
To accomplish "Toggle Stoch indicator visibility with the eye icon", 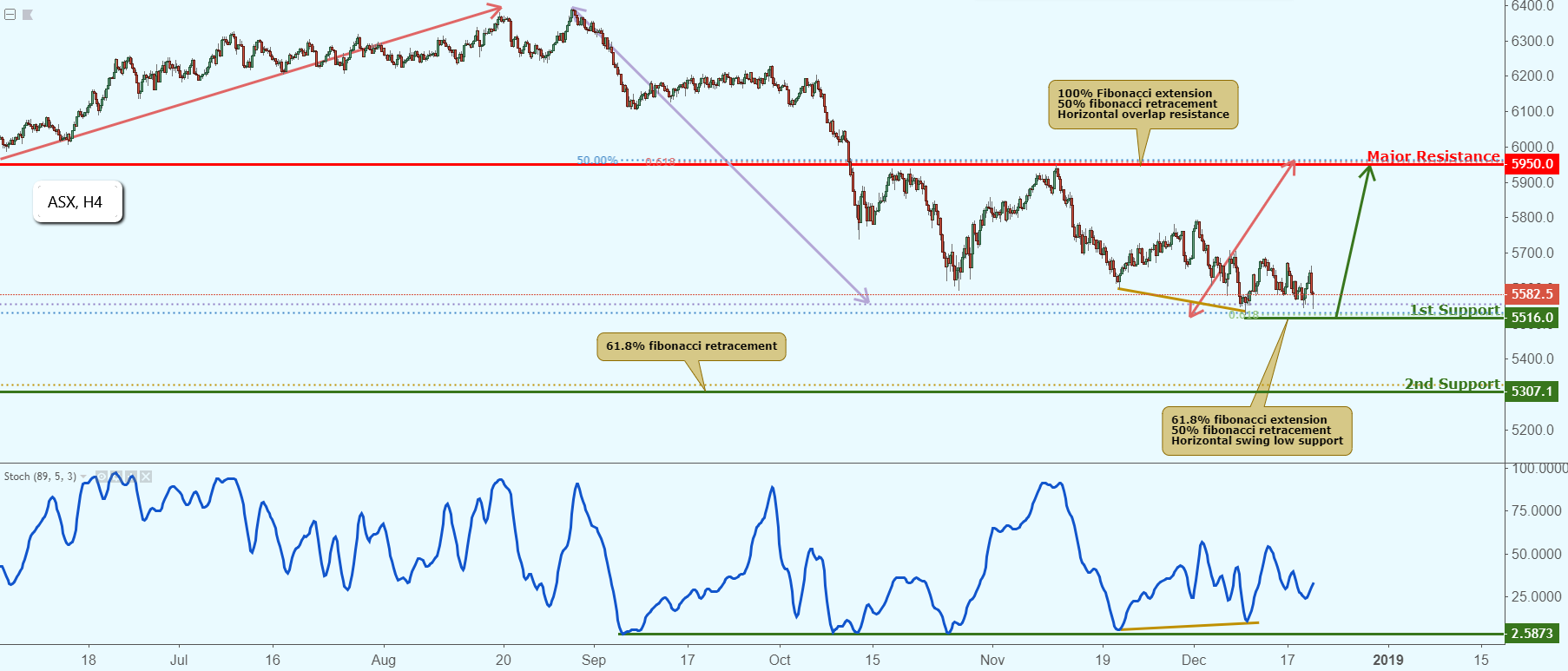I will click(102, 477).
